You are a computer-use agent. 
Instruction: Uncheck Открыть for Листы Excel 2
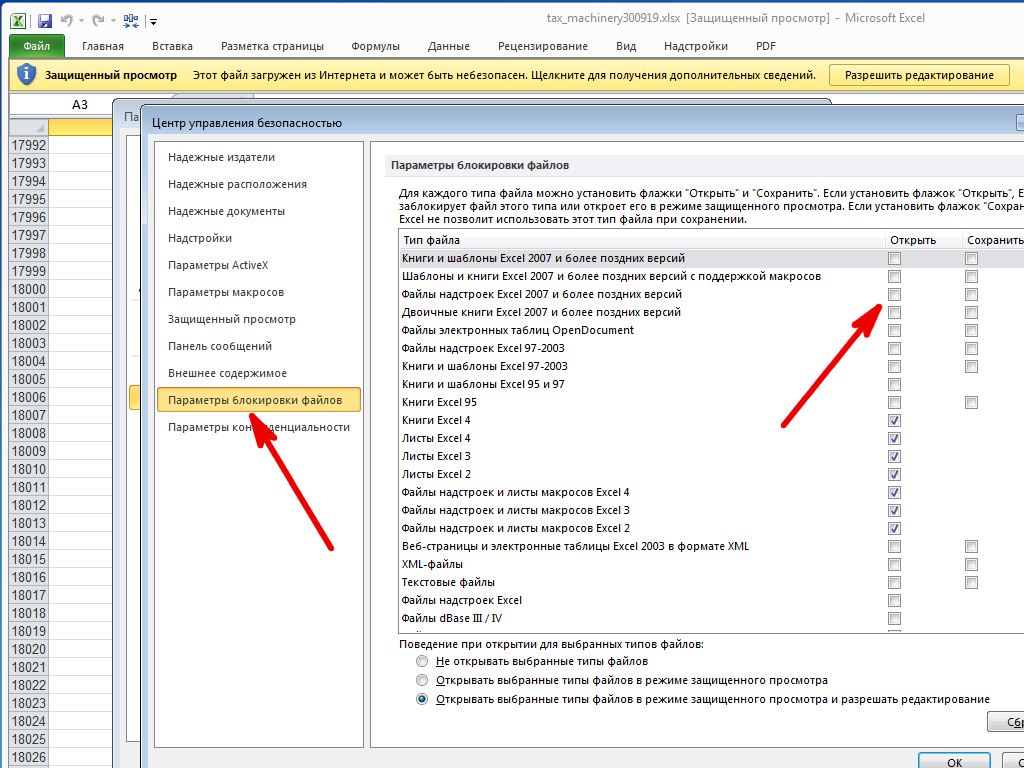click(895, 474)
